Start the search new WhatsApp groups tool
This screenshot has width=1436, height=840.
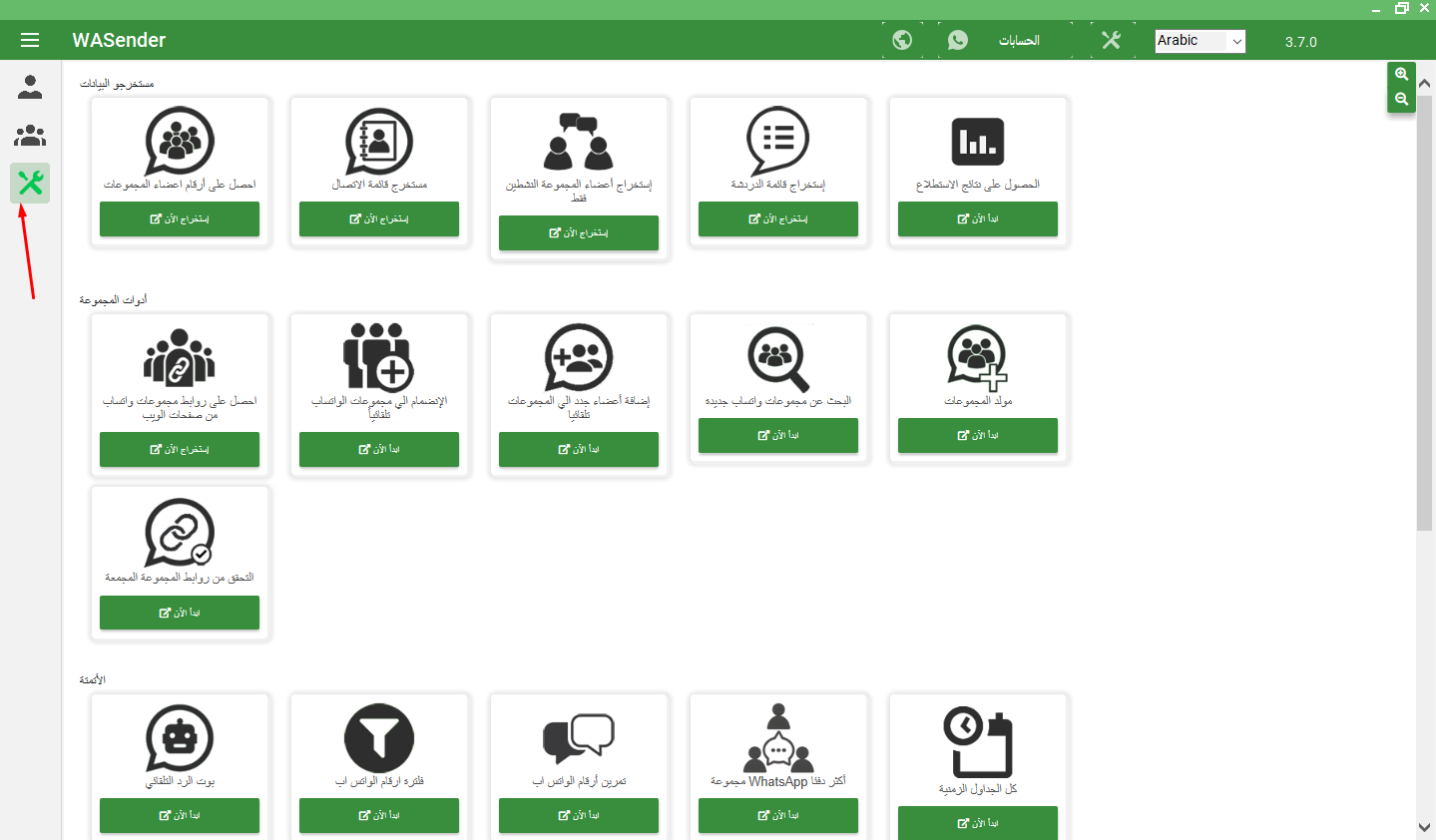[x=777, y=435]
